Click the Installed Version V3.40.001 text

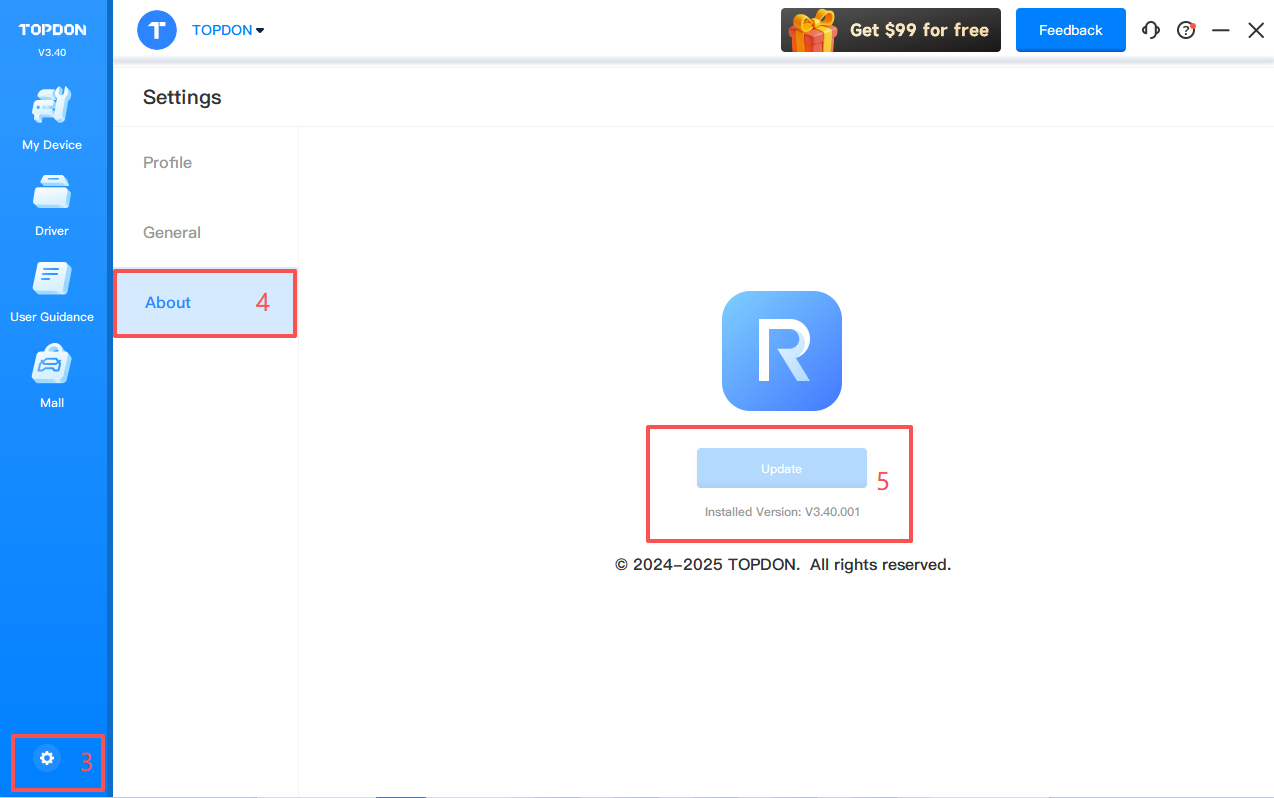click(782, 512)
